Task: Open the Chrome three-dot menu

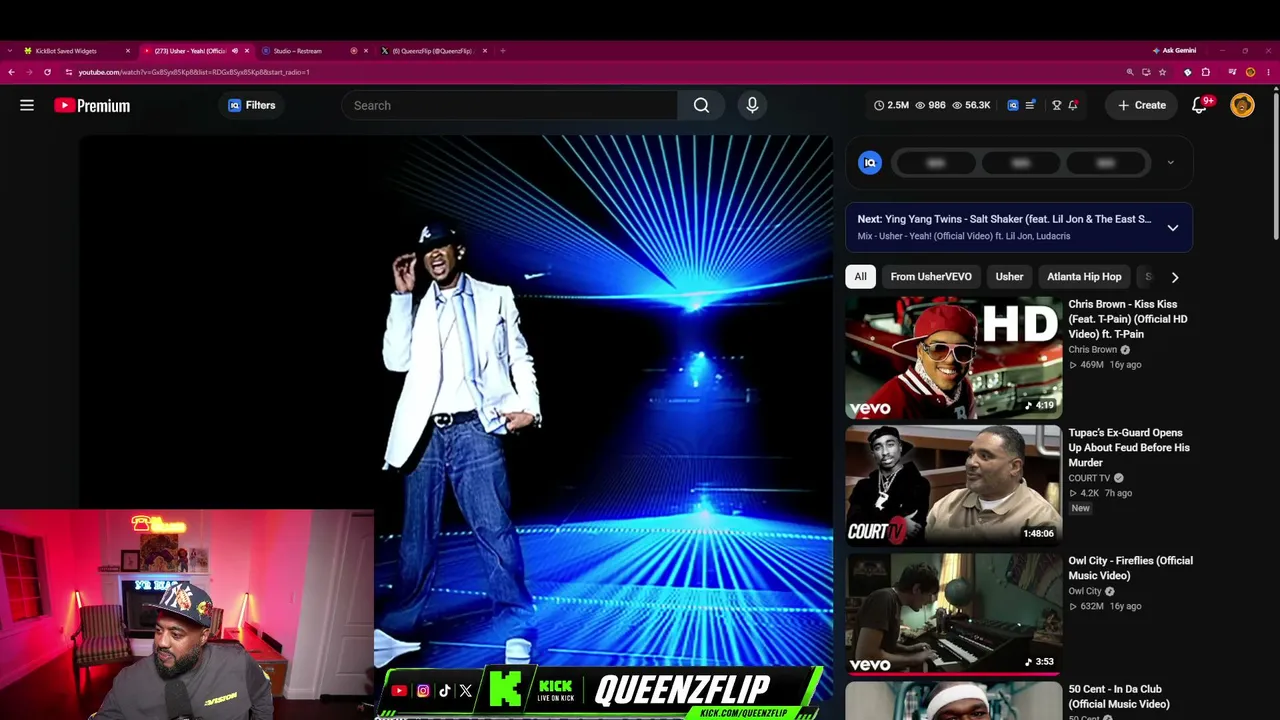Action: pos(1269,72)
